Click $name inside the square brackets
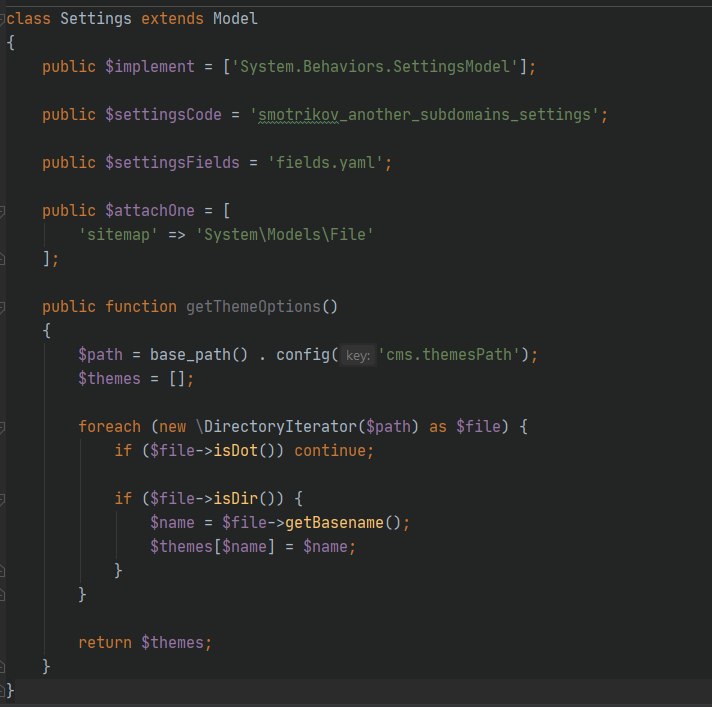This screenshot has height=707, width=712. pyautogui.click(x=244, y=547)
